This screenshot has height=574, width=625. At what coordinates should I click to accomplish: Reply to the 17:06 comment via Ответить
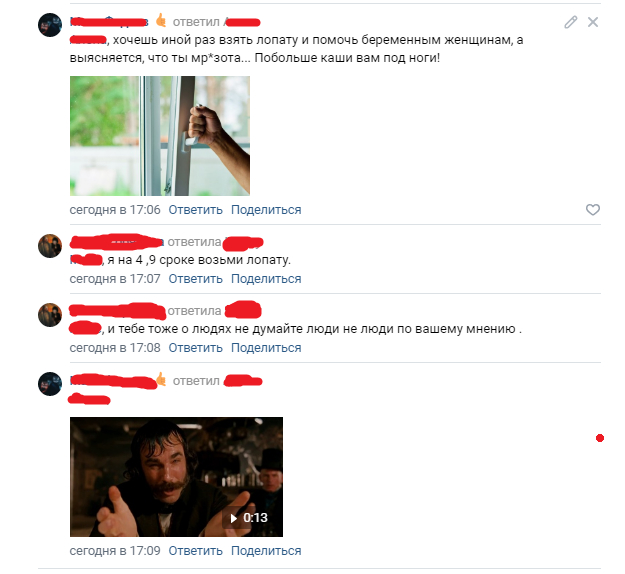(195, 210)
